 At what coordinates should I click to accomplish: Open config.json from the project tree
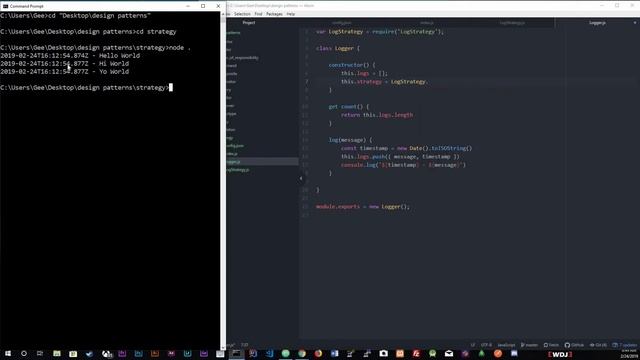(235, 146)
